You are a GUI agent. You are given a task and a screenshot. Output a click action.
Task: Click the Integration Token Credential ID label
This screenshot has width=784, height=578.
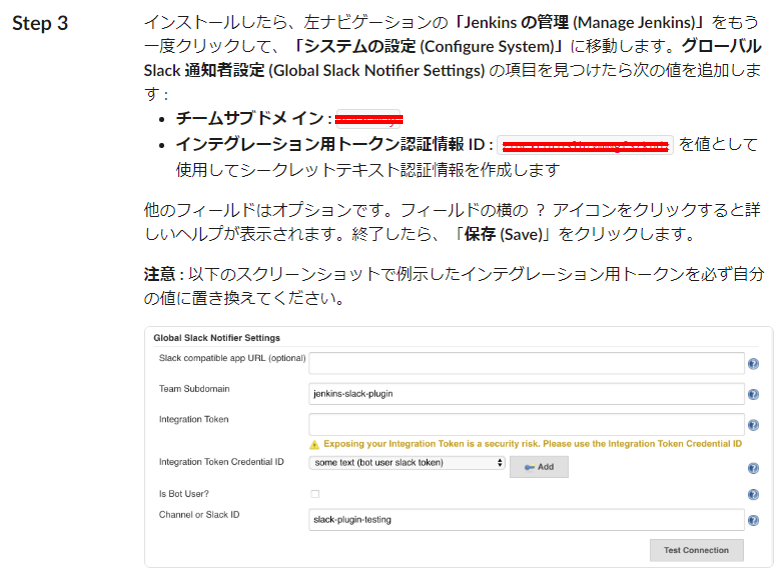coord(221,462)
